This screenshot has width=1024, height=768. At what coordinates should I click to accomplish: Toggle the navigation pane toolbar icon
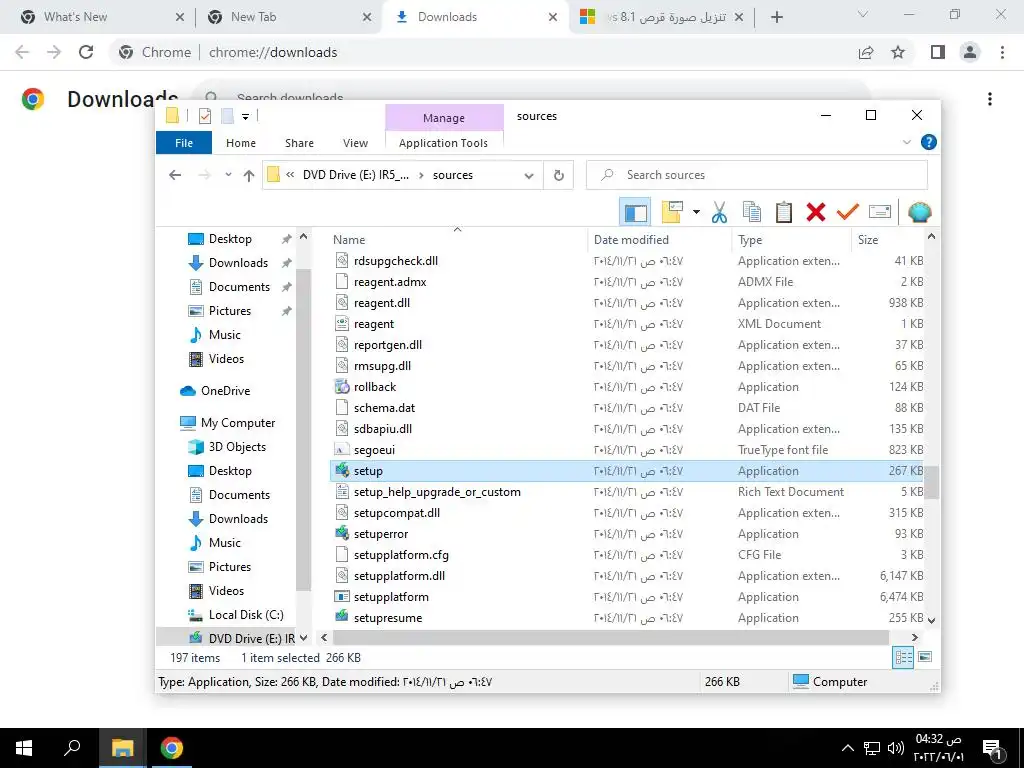point(635,212)
